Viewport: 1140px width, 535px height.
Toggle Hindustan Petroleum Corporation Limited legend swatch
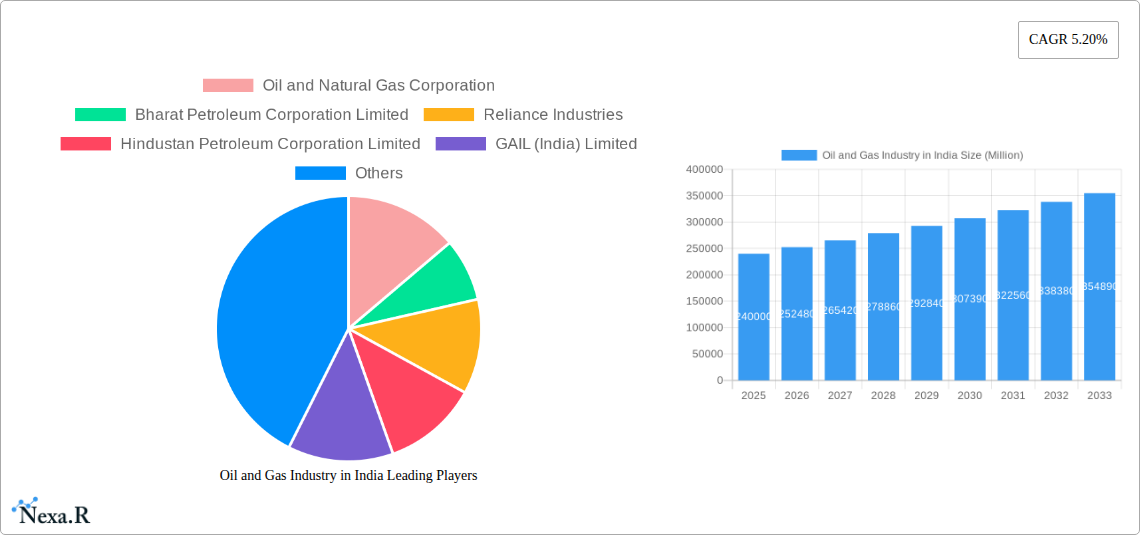(x=86, y=143)
